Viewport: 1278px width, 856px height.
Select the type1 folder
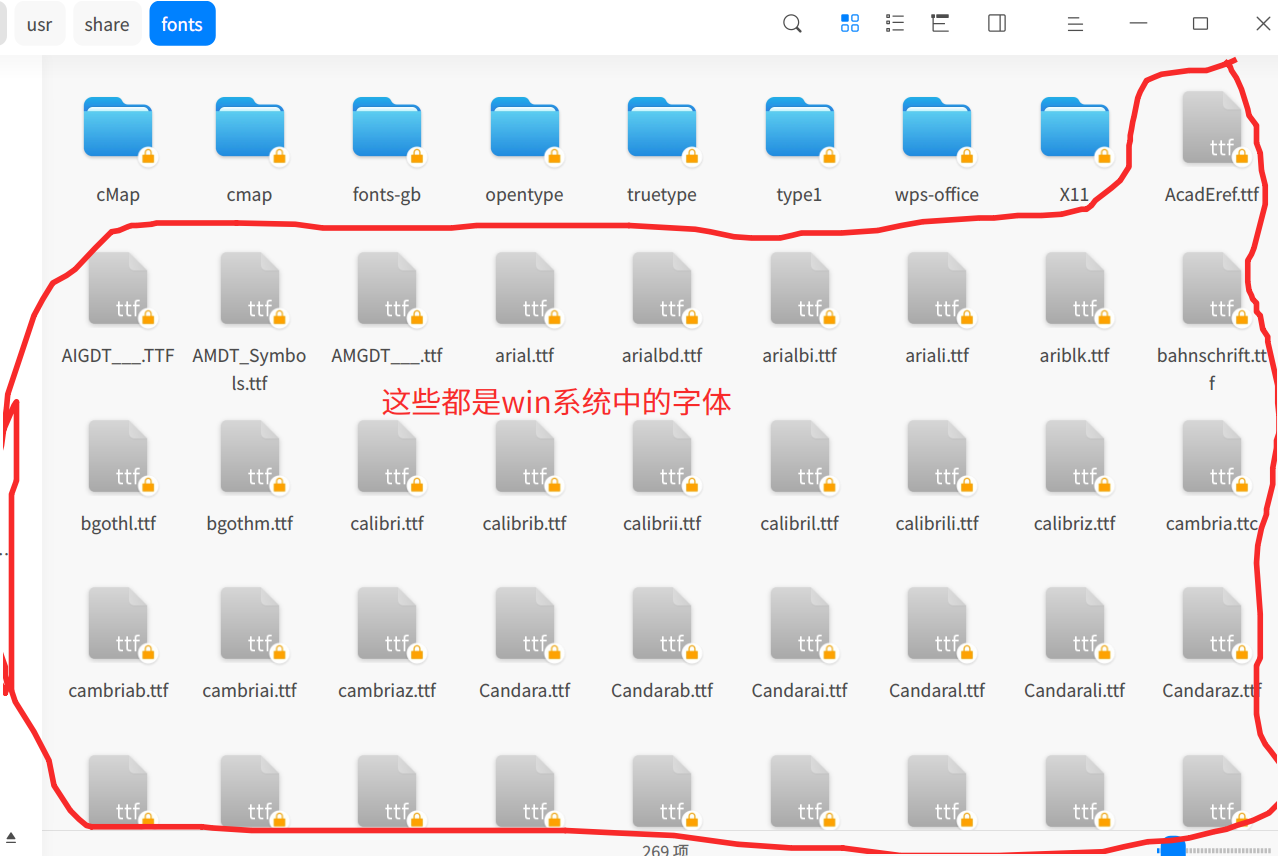[799, 129]
